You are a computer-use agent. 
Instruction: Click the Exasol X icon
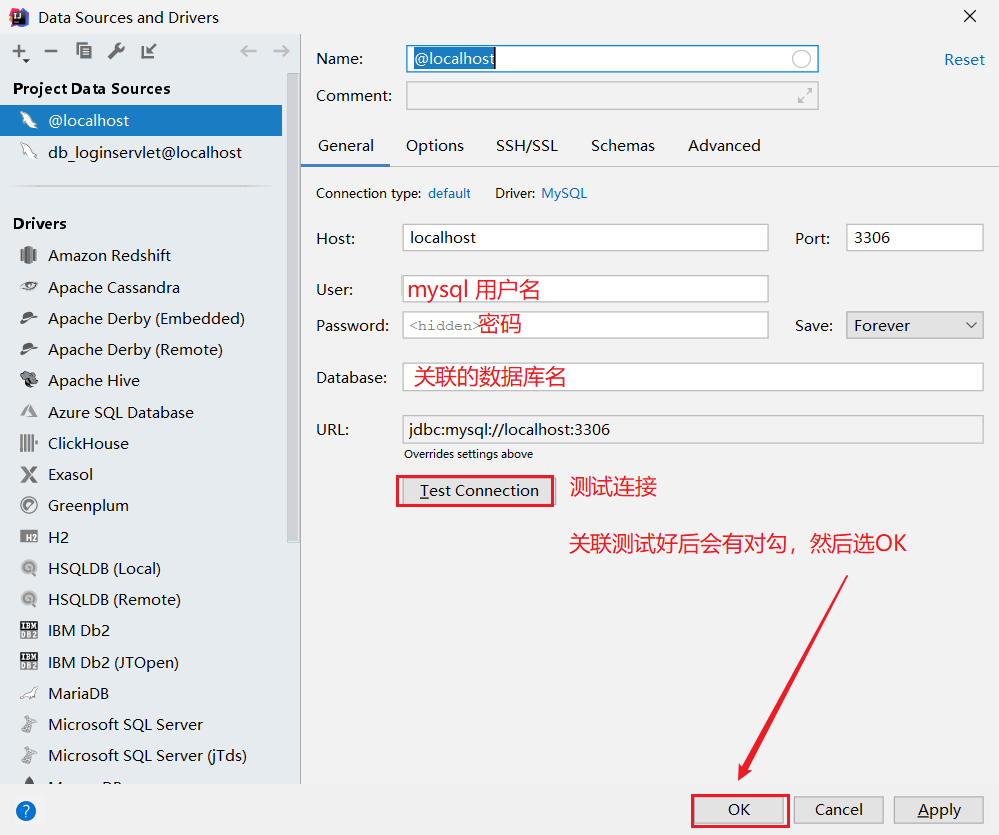pos(29,474)
